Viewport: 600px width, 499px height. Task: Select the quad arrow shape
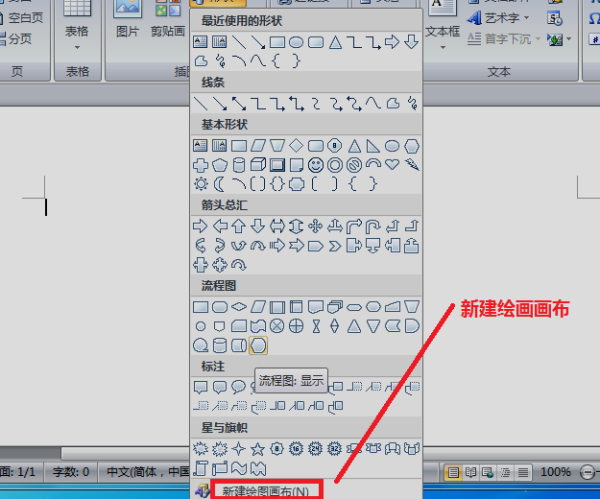point(315,226)
